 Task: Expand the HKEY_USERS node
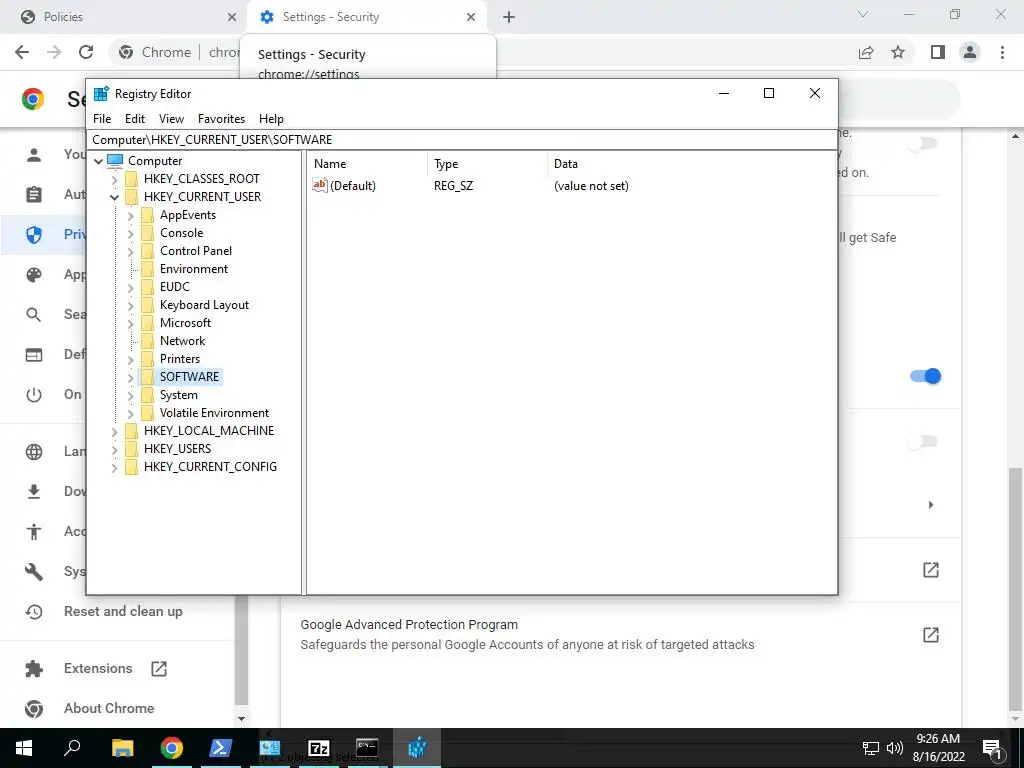click(x=114, y=449)
